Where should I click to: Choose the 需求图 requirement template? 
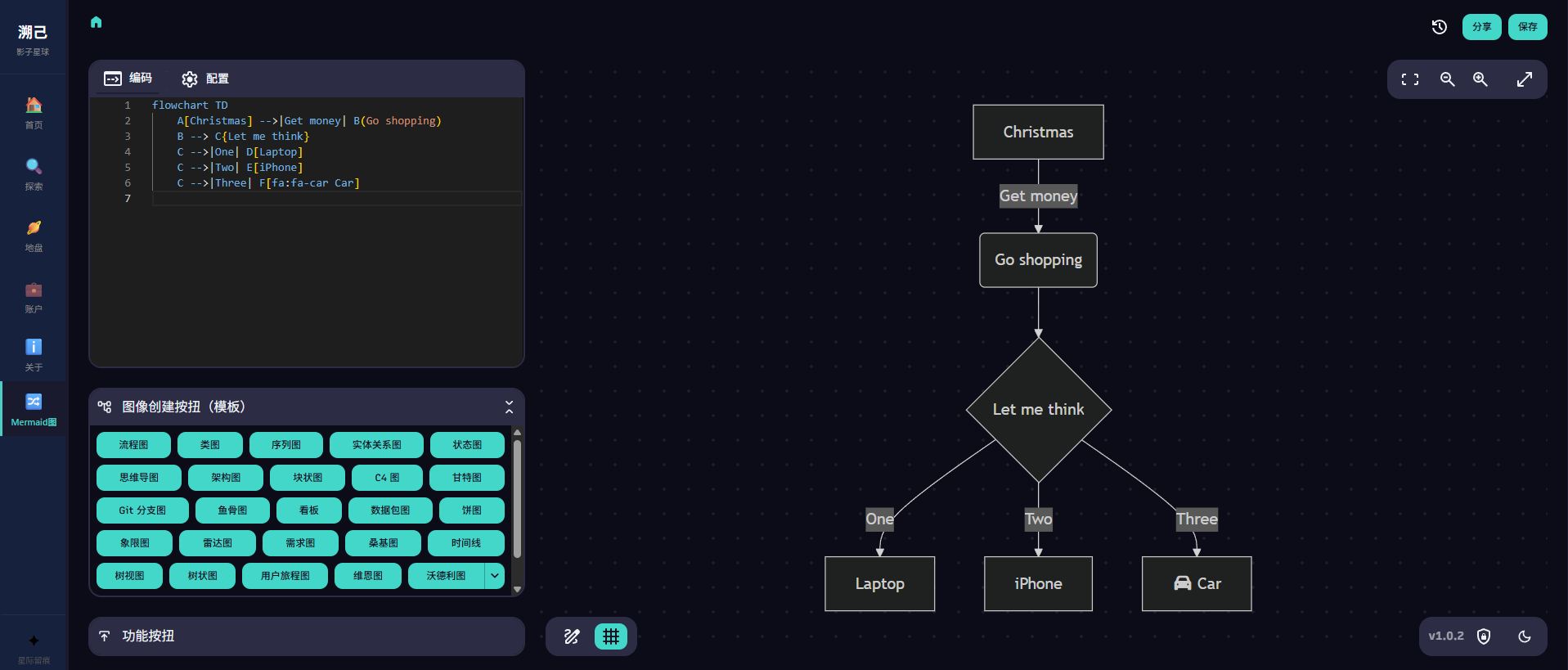[300, 543]
